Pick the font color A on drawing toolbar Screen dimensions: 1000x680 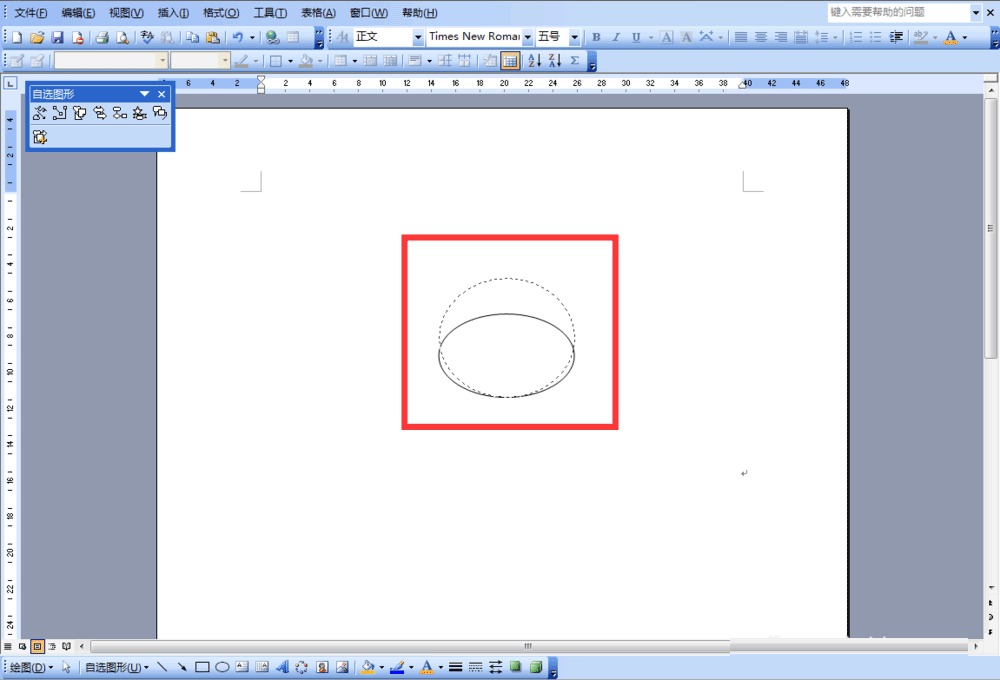click(x=427, y=667)
